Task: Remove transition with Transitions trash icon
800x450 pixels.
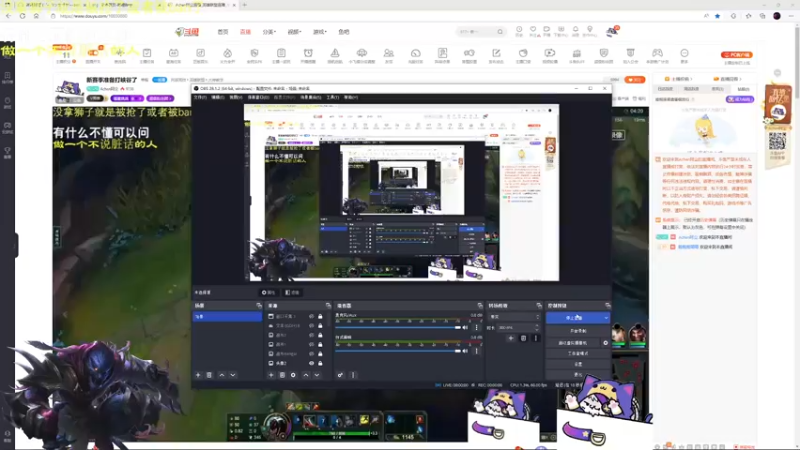Action: tap(523, 338)
